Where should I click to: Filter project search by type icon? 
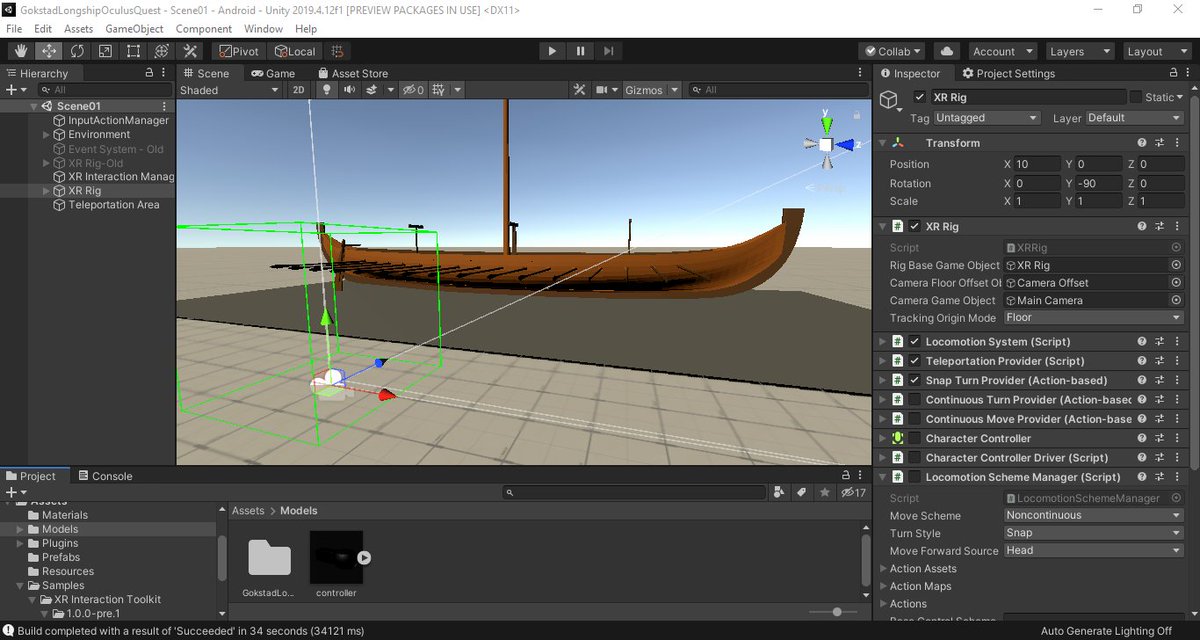coord(780,493)
